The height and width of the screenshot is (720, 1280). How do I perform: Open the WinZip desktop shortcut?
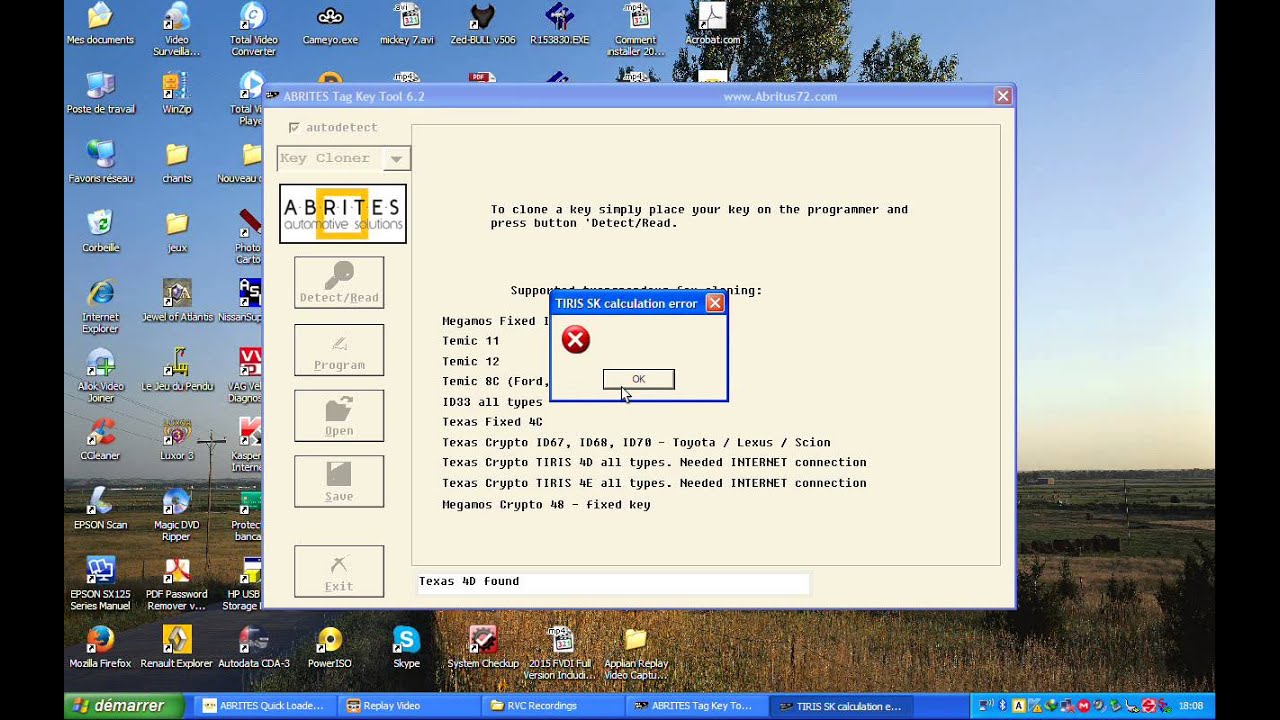tap(177, 93)
